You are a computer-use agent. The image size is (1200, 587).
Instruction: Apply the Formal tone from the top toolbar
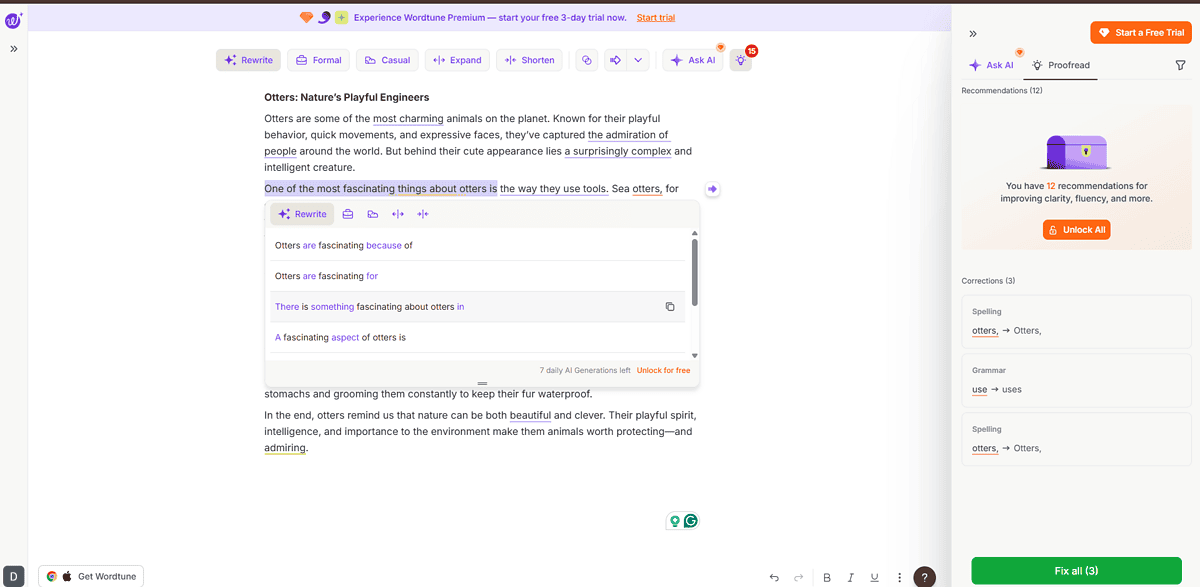318,60
